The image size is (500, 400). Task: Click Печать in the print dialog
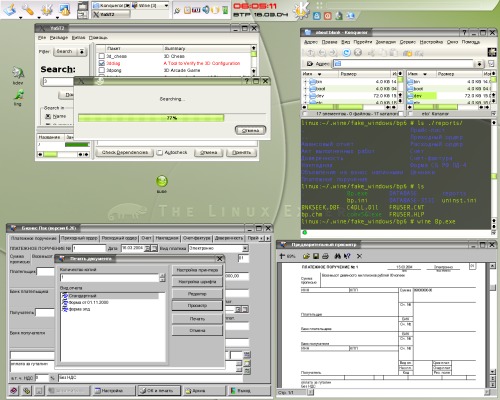(x=197, y=319)
